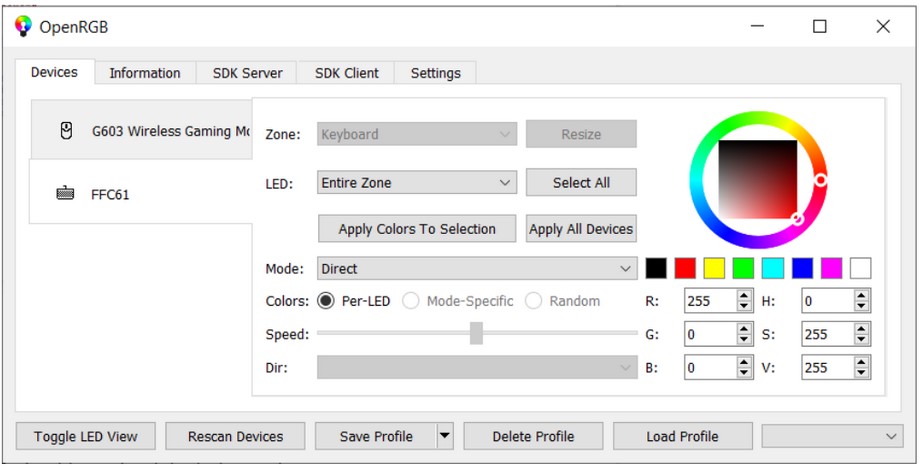920x468 pixels.
Task: Select the FFC61 keyboard device
Action: coord(141,192)
